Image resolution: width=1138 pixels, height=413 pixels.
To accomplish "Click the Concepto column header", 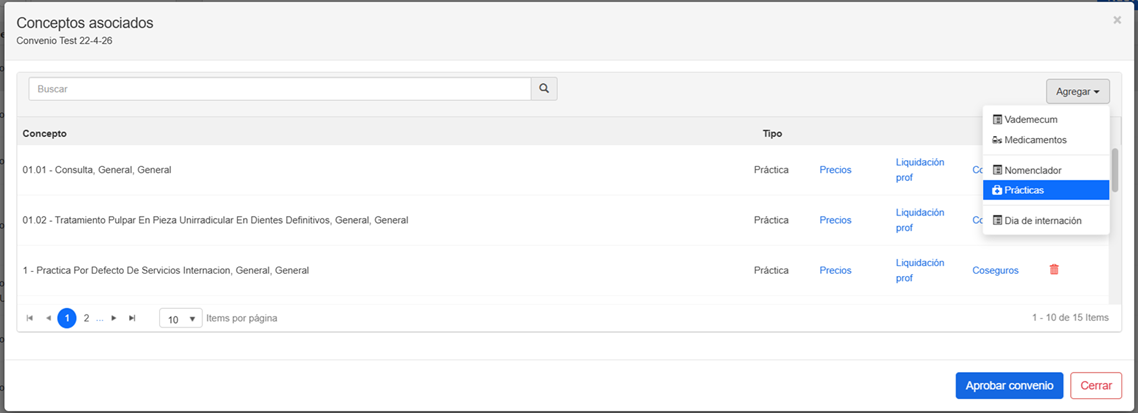I will (45, 134).
